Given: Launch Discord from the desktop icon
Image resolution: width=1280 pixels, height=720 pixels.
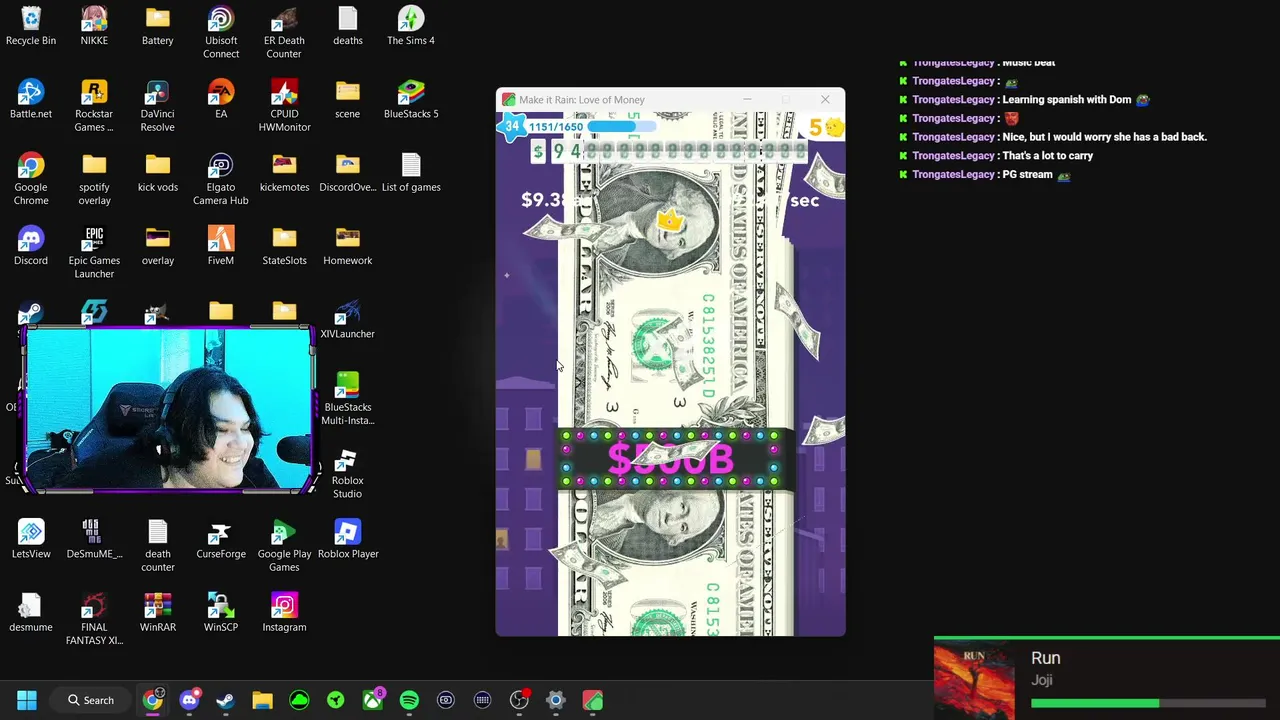Looking at the screenshot, I should pyautogui.click(x=31, y=246).
